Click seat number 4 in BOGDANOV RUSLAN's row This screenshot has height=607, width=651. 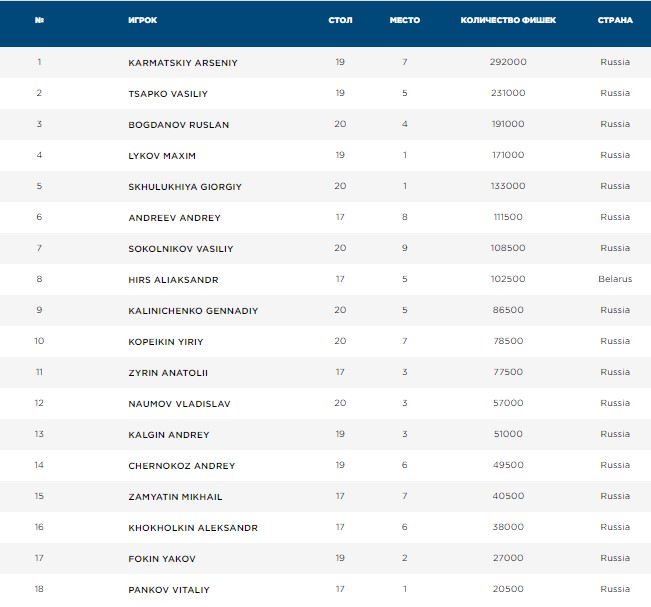(x=405, y=124)
